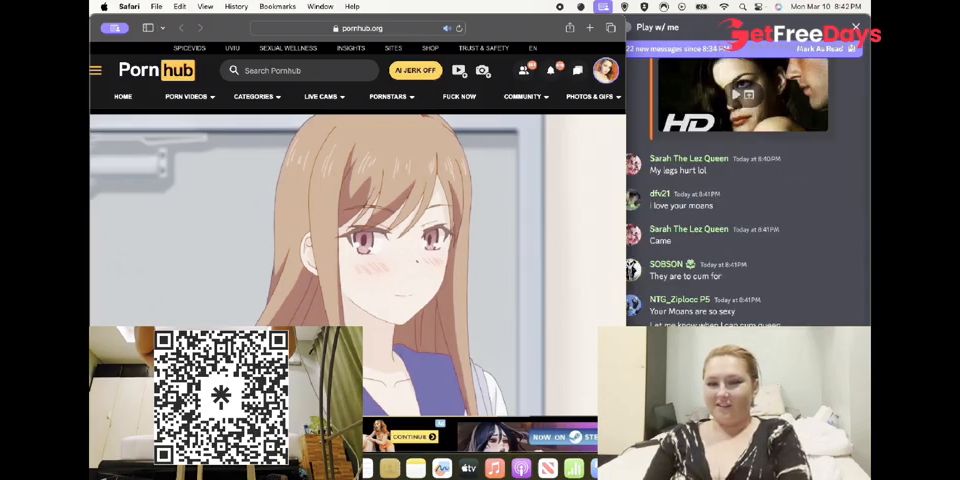Open Spotlight search in the macOS menu bar
This screenshot has height=480, width=960.
click(x=742, y=7)
